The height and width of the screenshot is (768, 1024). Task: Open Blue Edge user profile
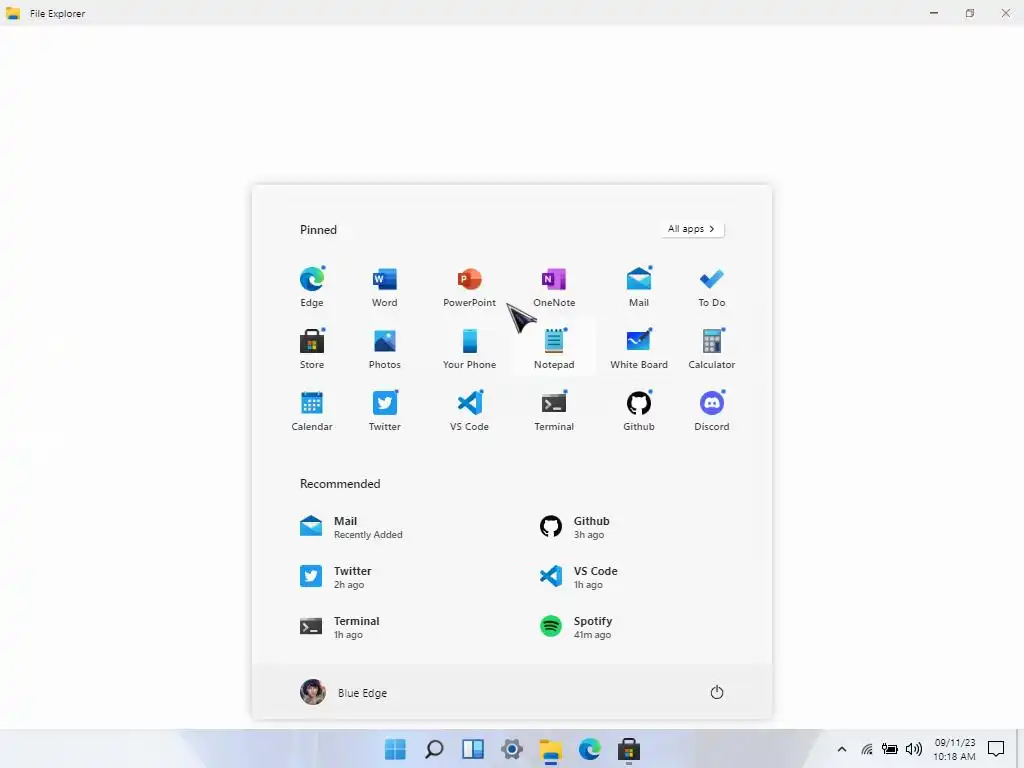pos(344,692)
